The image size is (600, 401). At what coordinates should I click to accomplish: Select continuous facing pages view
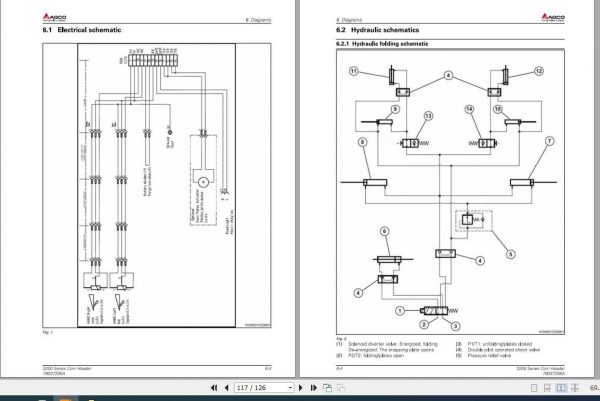tap(575, 388)
